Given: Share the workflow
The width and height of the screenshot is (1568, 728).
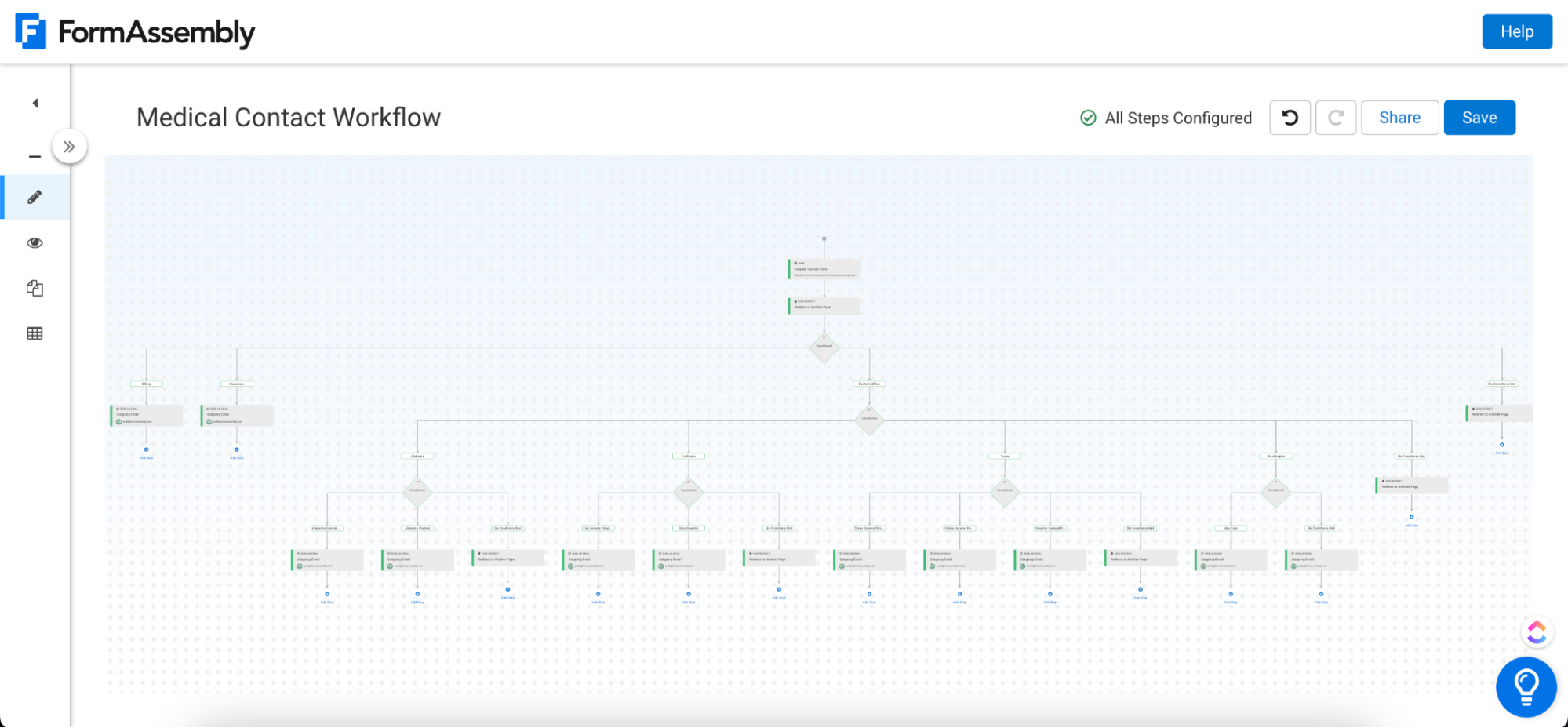Looking at the screenshot, I should pyautogui.click(x=1399, y=117).
